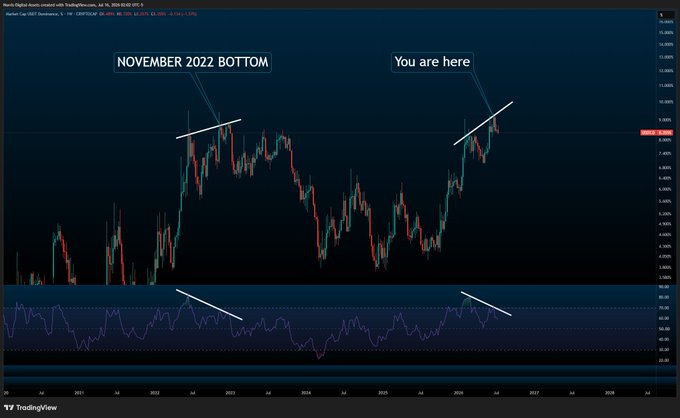This screenshot has width=680, height=418.
Task: Select the You are here callout label
Action: point(432,62)
